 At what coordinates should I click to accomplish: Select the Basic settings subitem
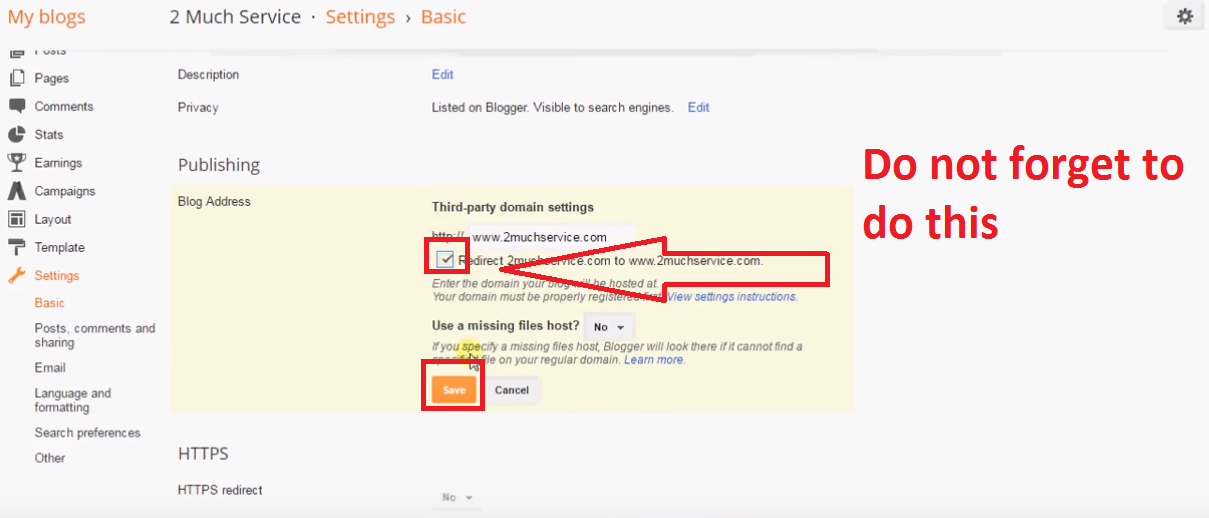[49, 303]
